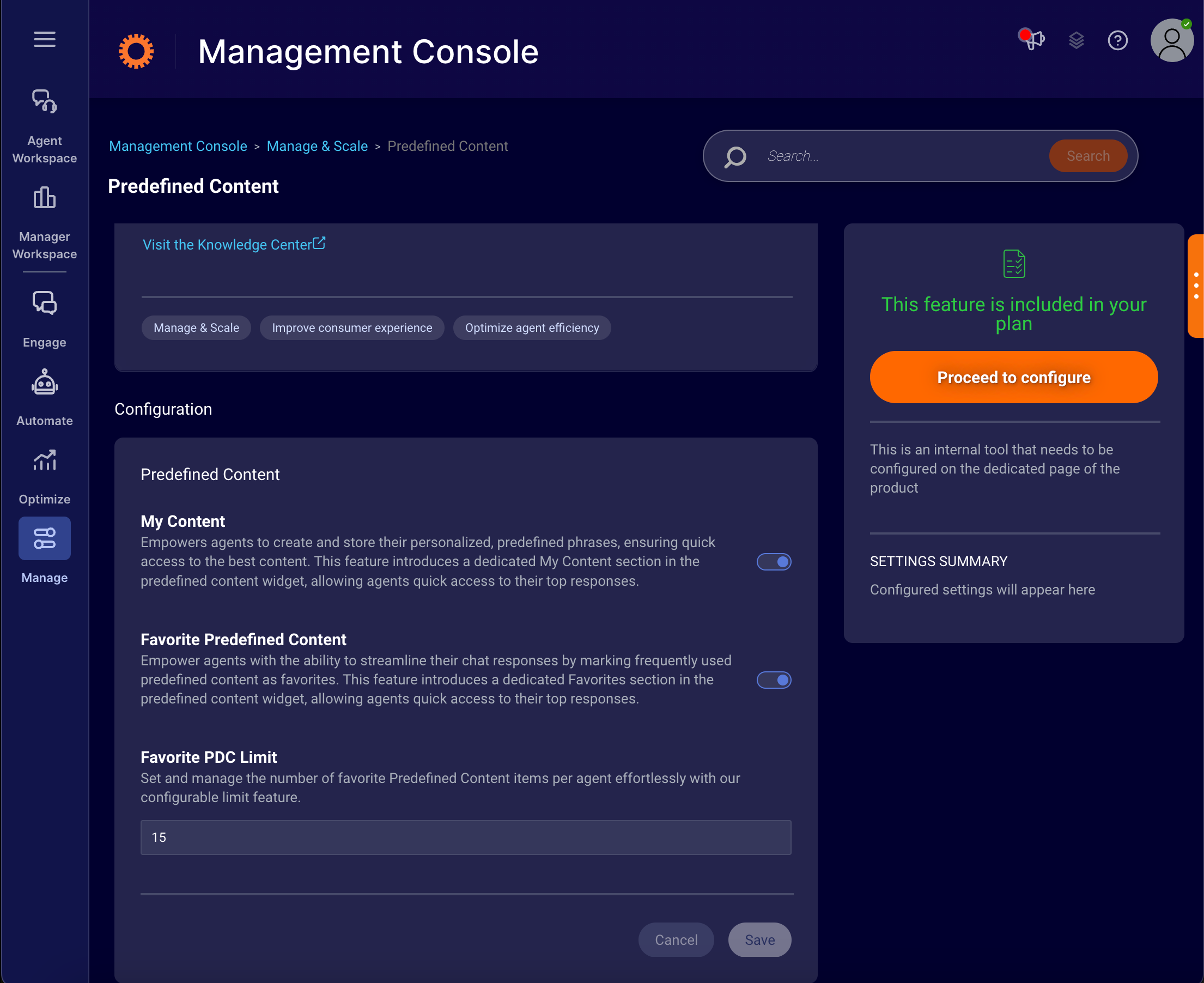Click the Save button

coord(758,940)
